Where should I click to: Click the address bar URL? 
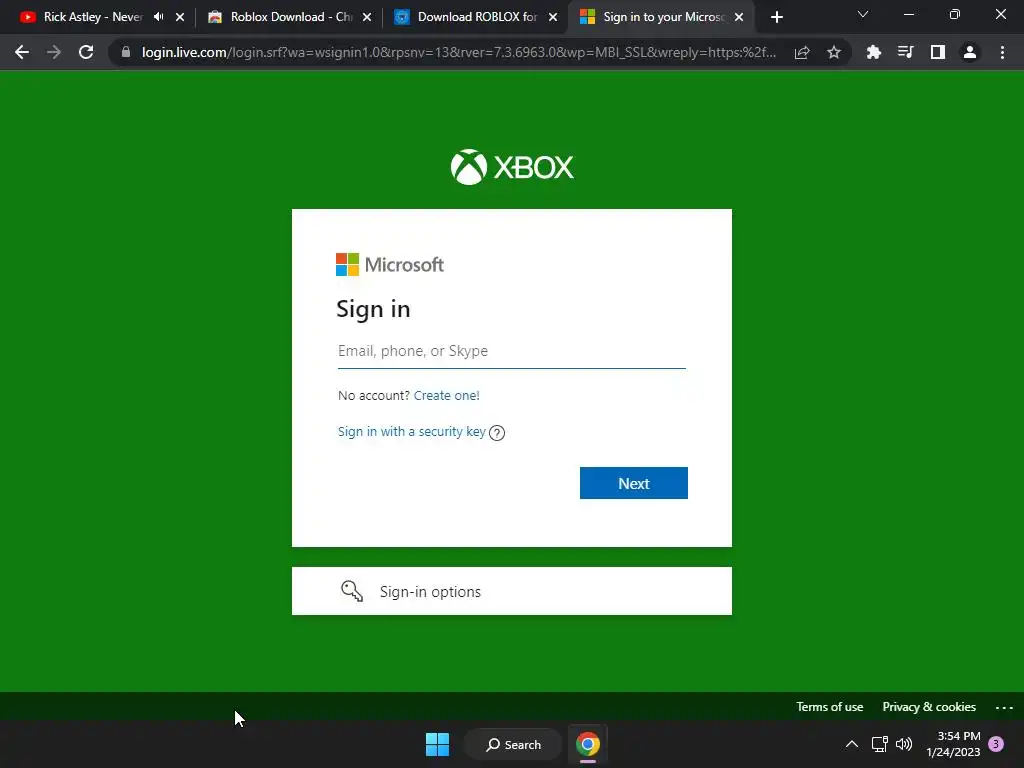458,52
